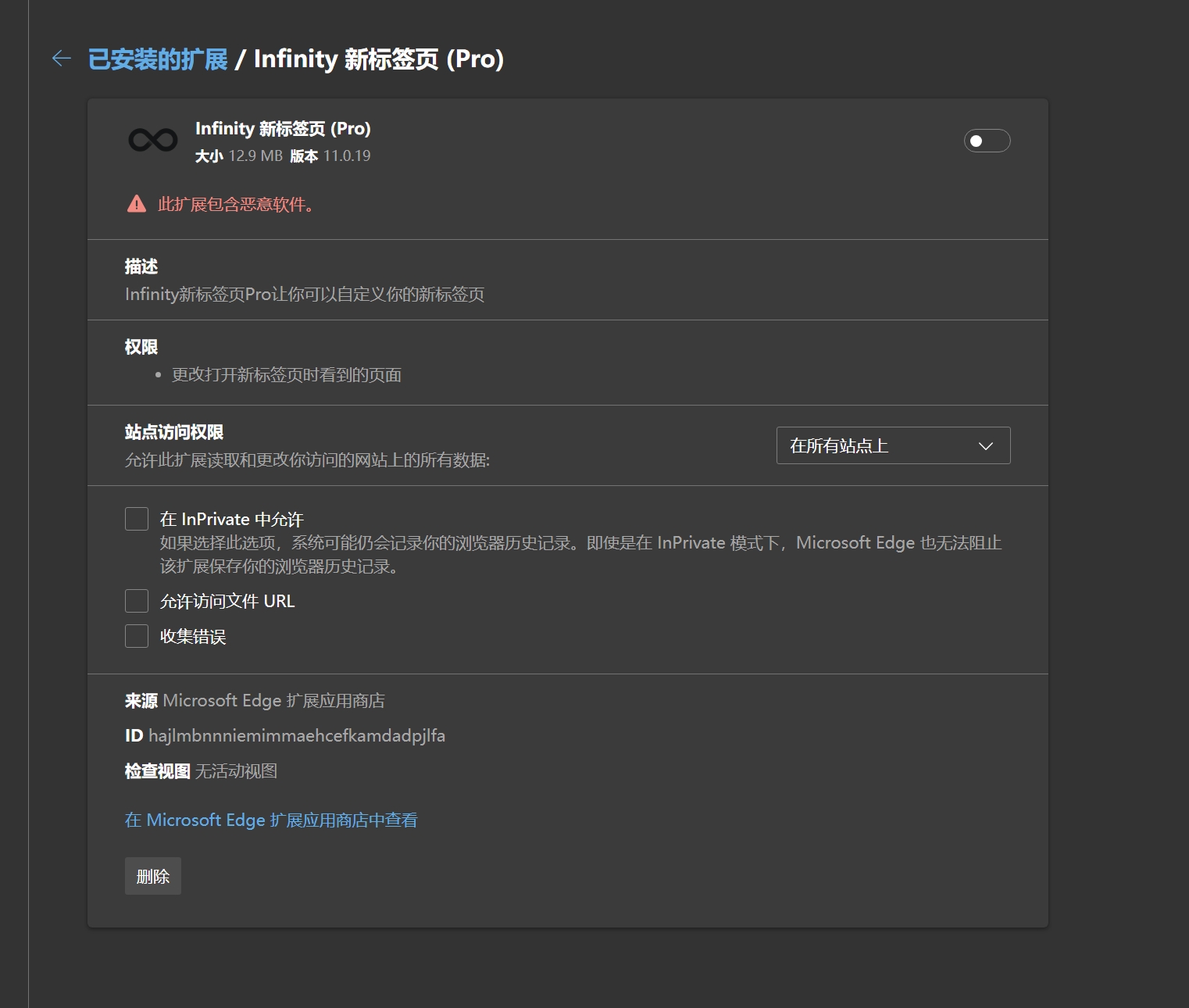Viewport: 1189px width, 1008px height.
Task: Enable 允许访问文件 URL permission
Action: [x=136, y=600]
